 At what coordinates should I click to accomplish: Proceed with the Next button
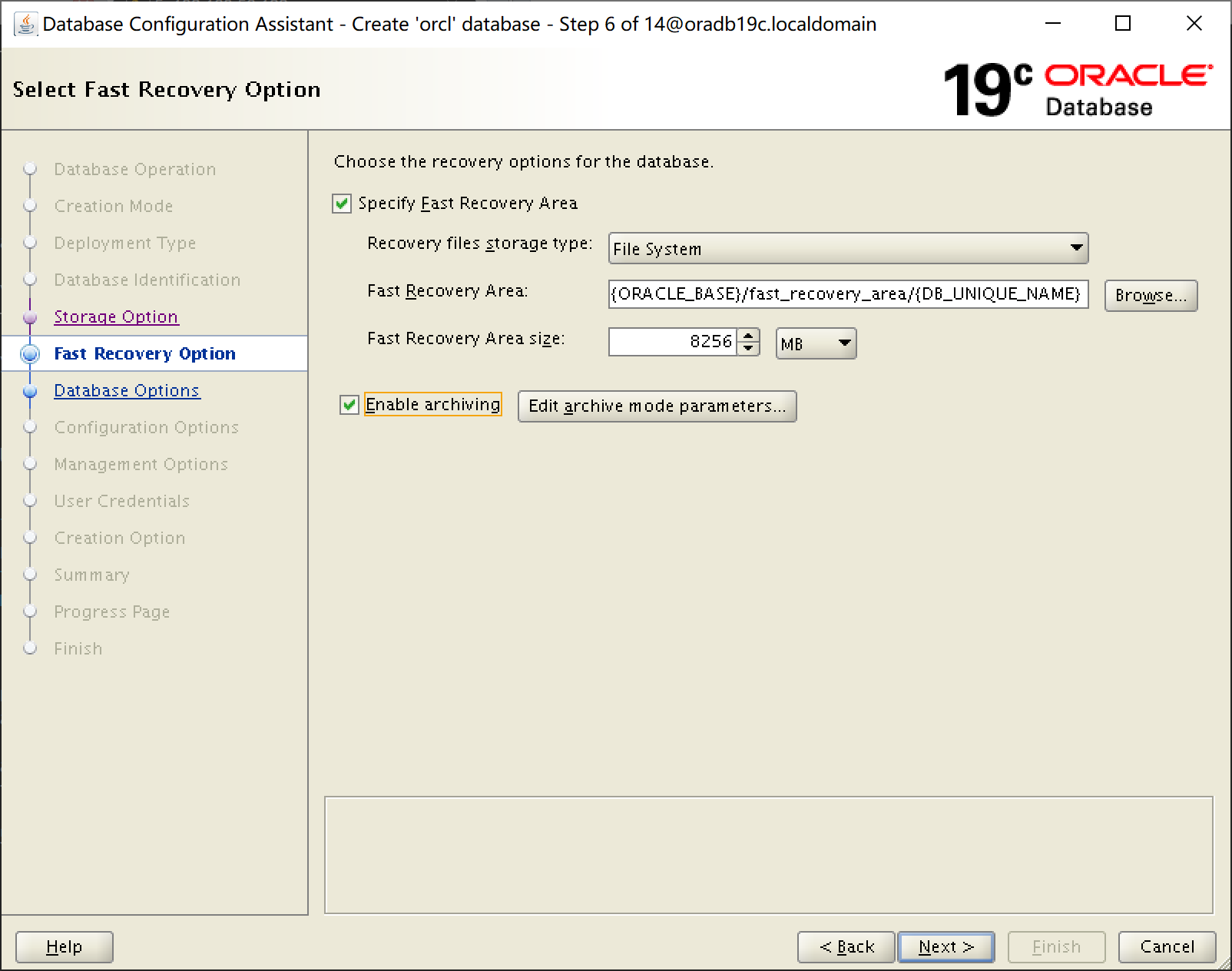946,947
